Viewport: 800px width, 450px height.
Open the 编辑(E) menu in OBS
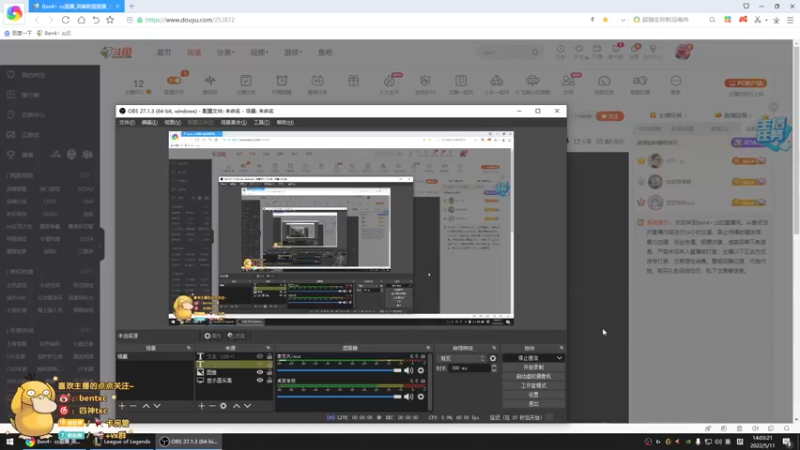point(149,122)
